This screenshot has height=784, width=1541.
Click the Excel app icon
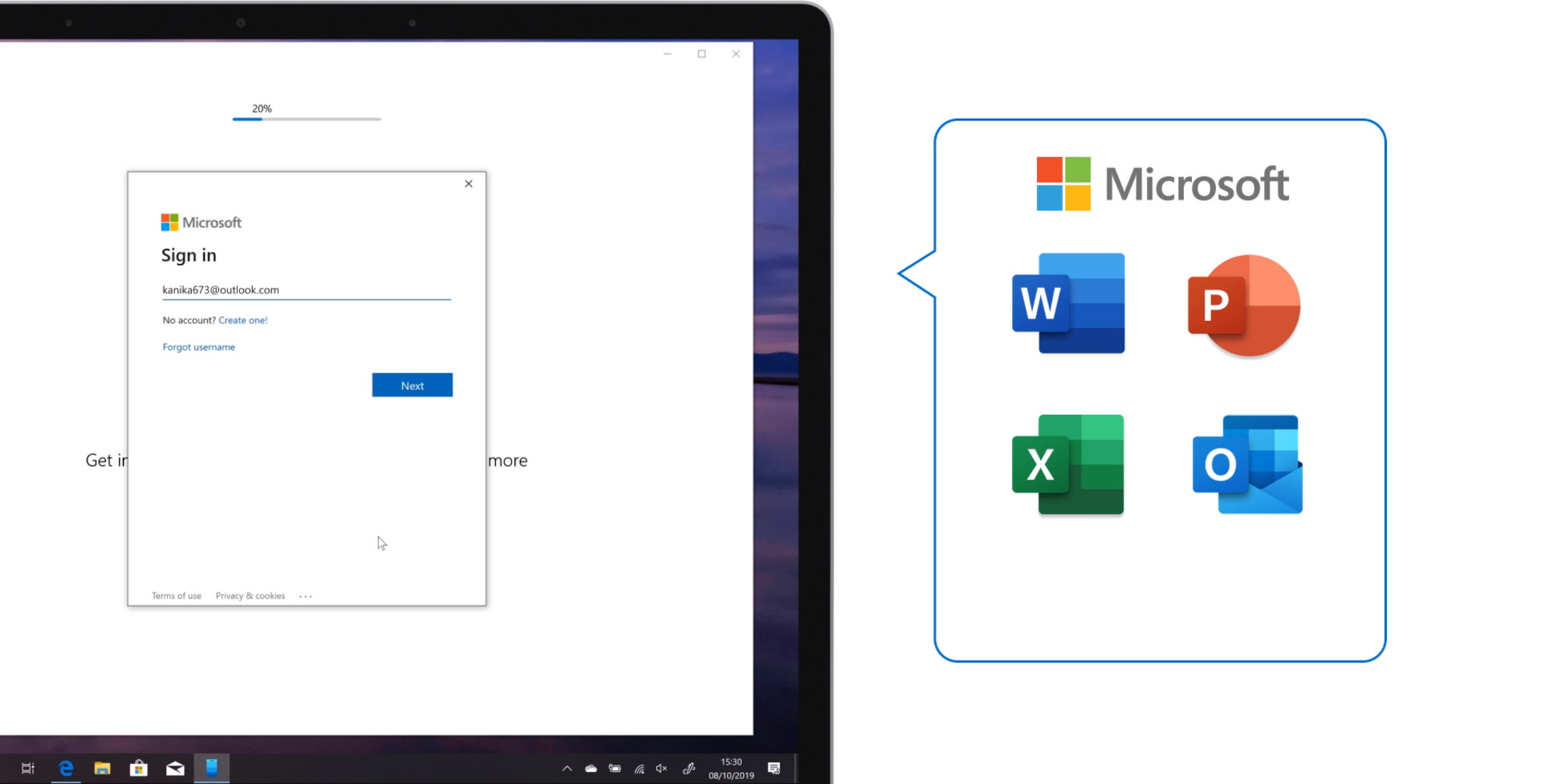(x=1068, y=465)
